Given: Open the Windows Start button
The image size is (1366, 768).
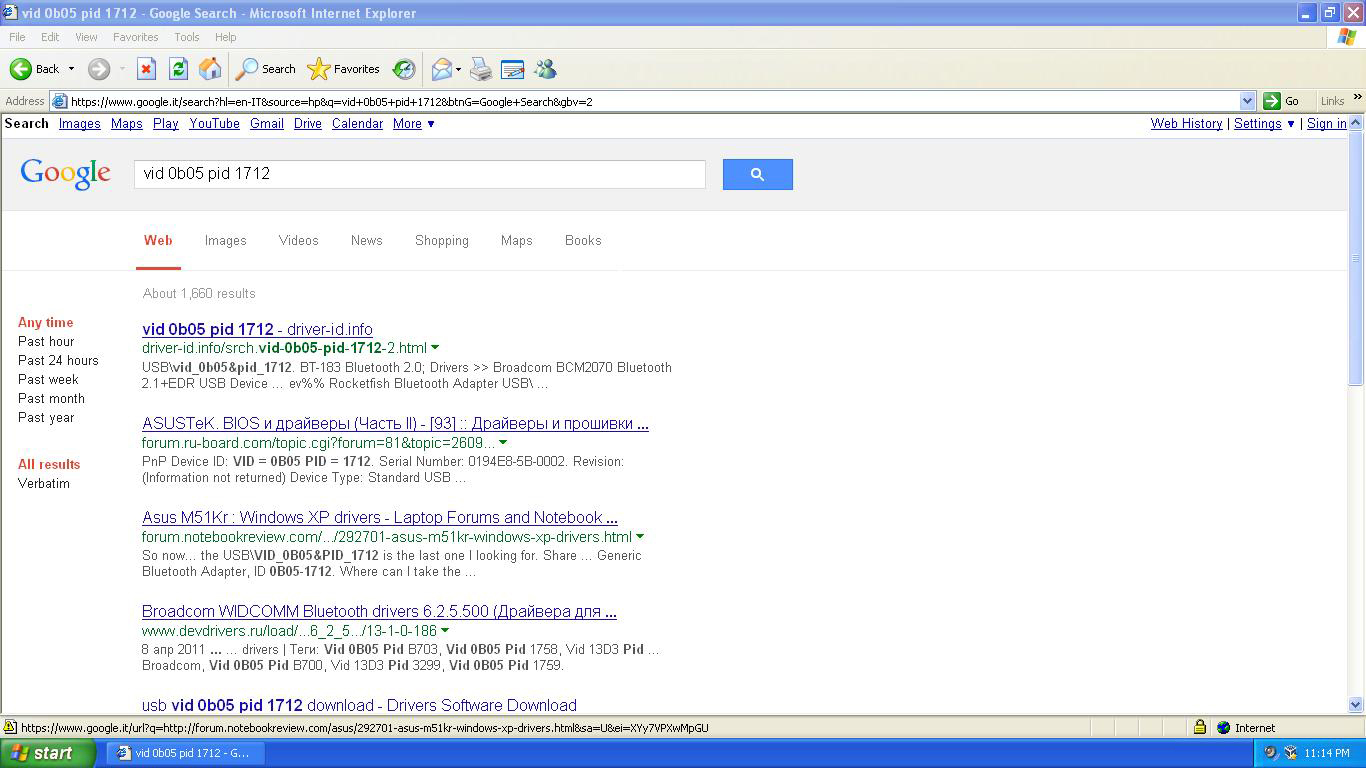Looking at the screenshot, I should [x=48, y=753].
